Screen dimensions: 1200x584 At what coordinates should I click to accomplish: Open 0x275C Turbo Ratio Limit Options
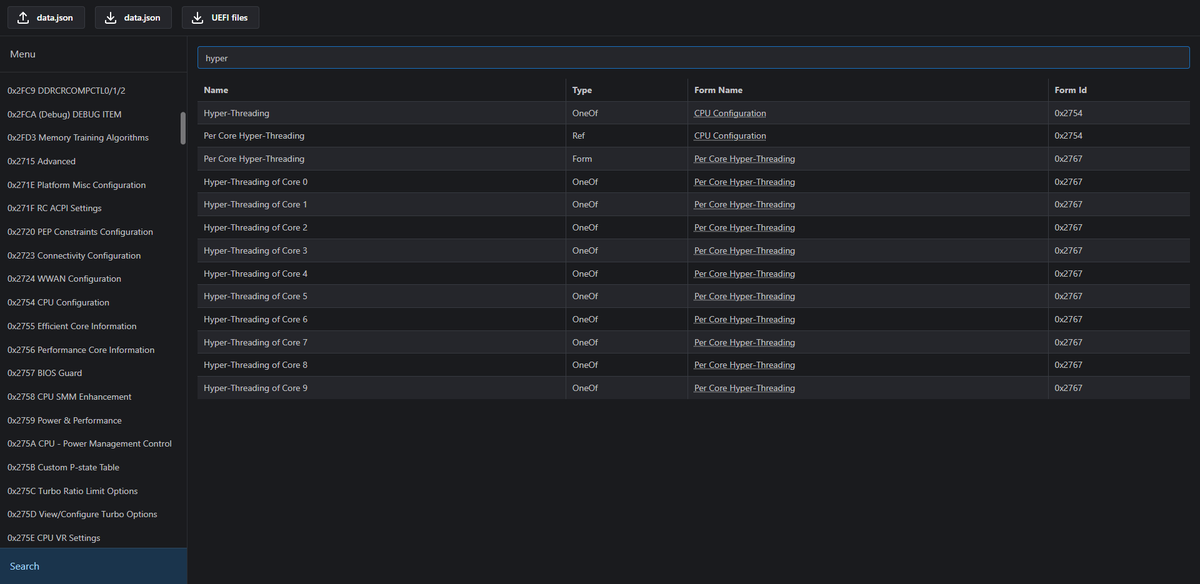[72, 491]
